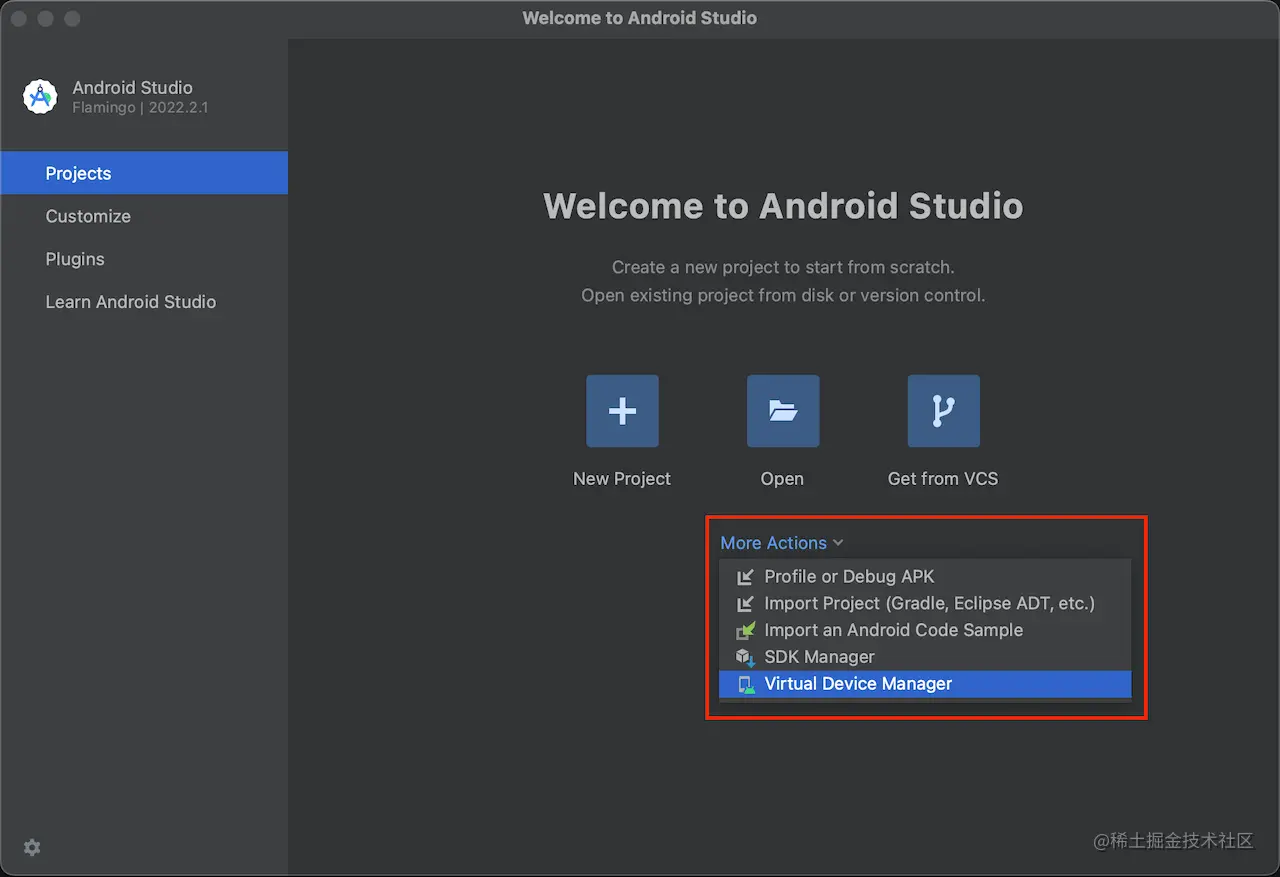Choose Profile or Debug APK

[x=925, y=577]
